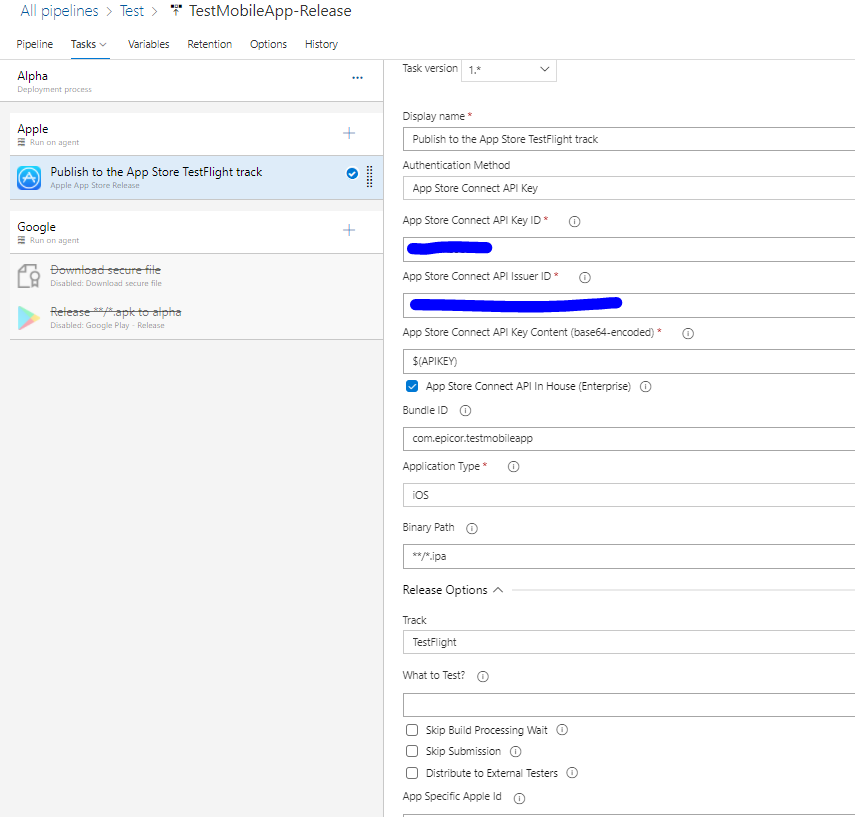
Task: Click What to Test input field
Action: coord(629,705)
